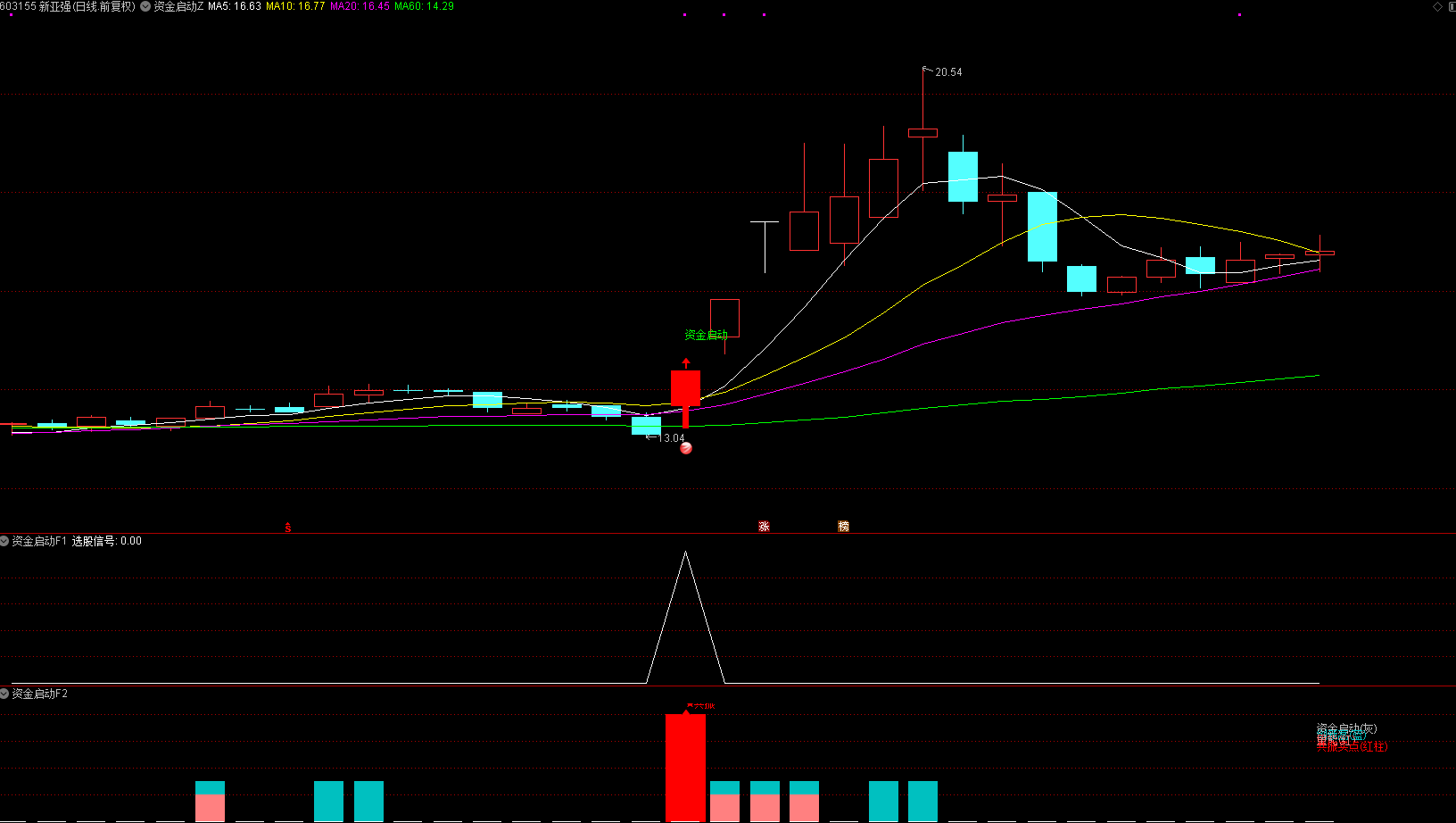Click the 13.04 low price label
Viewport: 1456px width, 823px height.
click(671, 438)
